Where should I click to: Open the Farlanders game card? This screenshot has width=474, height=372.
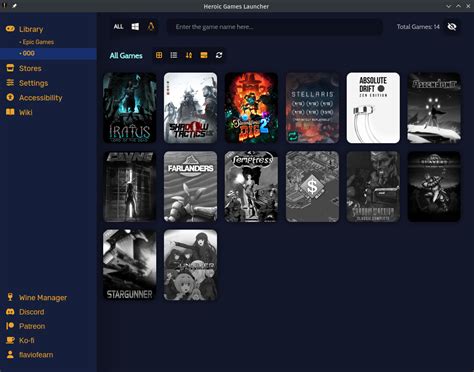[190, 187]
